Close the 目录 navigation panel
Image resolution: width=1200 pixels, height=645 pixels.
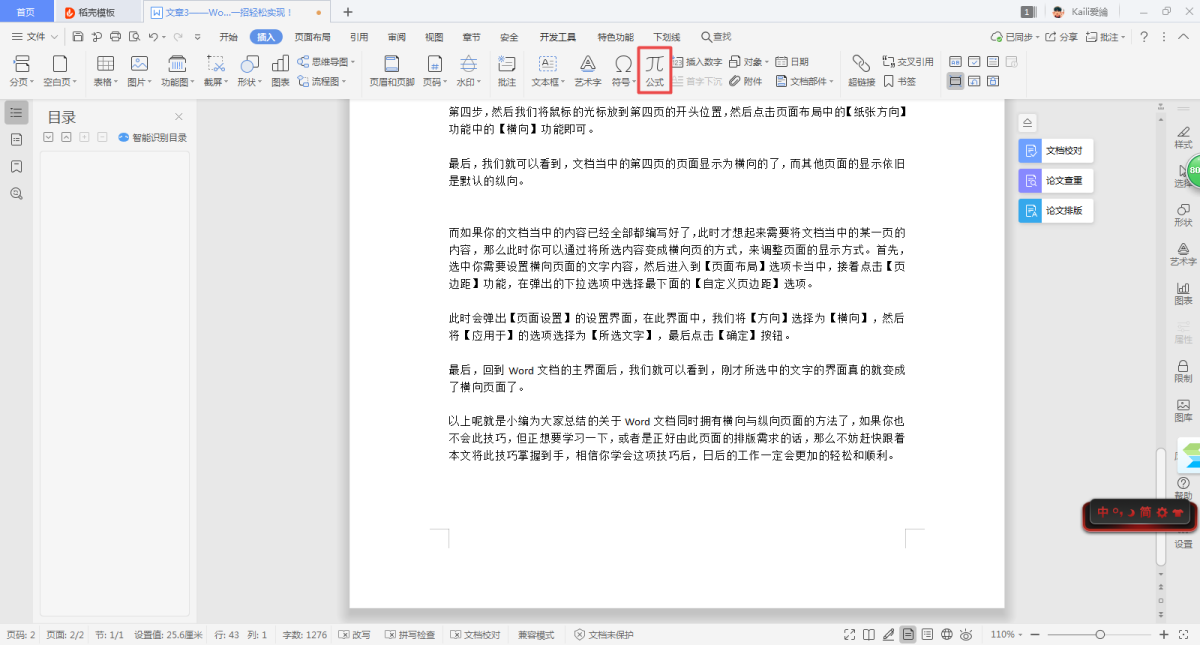(179, 117)
